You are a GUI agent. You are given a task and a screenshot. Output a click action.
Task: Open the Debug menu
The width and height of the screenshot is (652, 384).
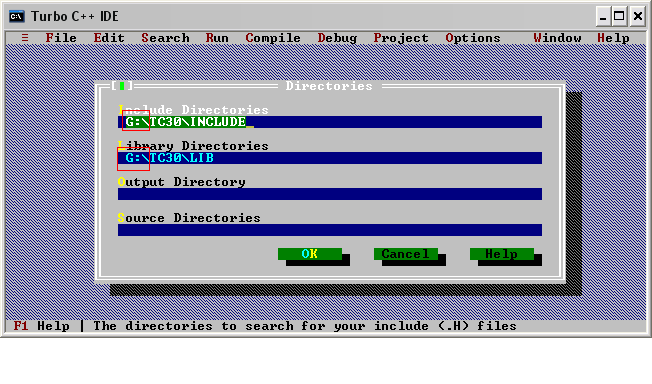(x=337, y=38)
